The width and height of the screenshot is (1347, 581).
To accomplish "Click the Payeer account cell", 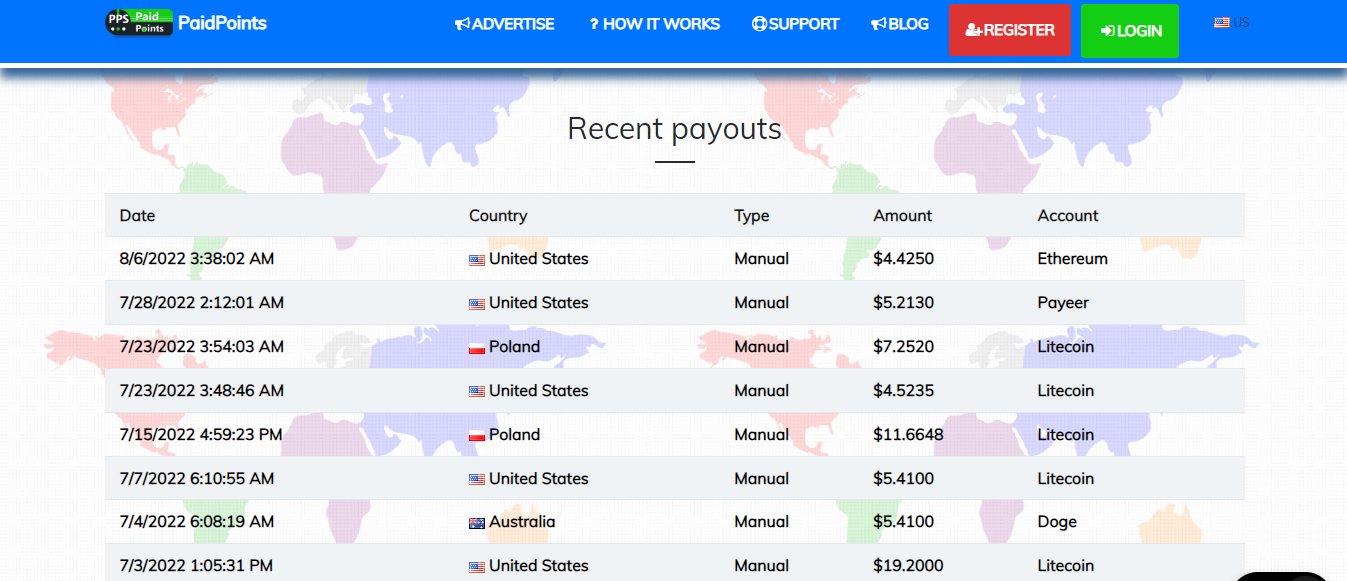I will pos(1064,303).
